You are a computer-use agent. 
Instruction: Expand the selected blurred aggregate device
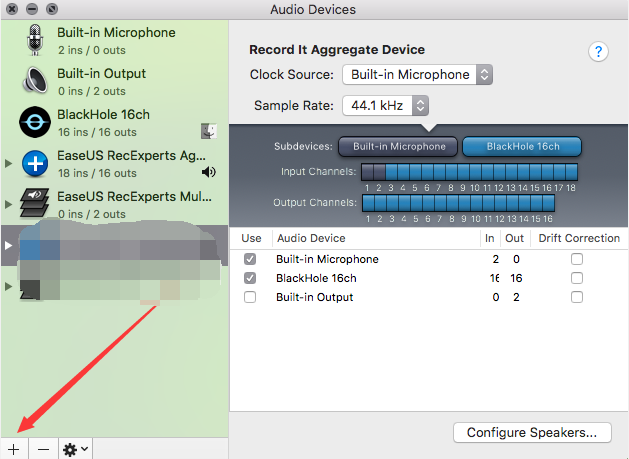[x=8, y=245]
